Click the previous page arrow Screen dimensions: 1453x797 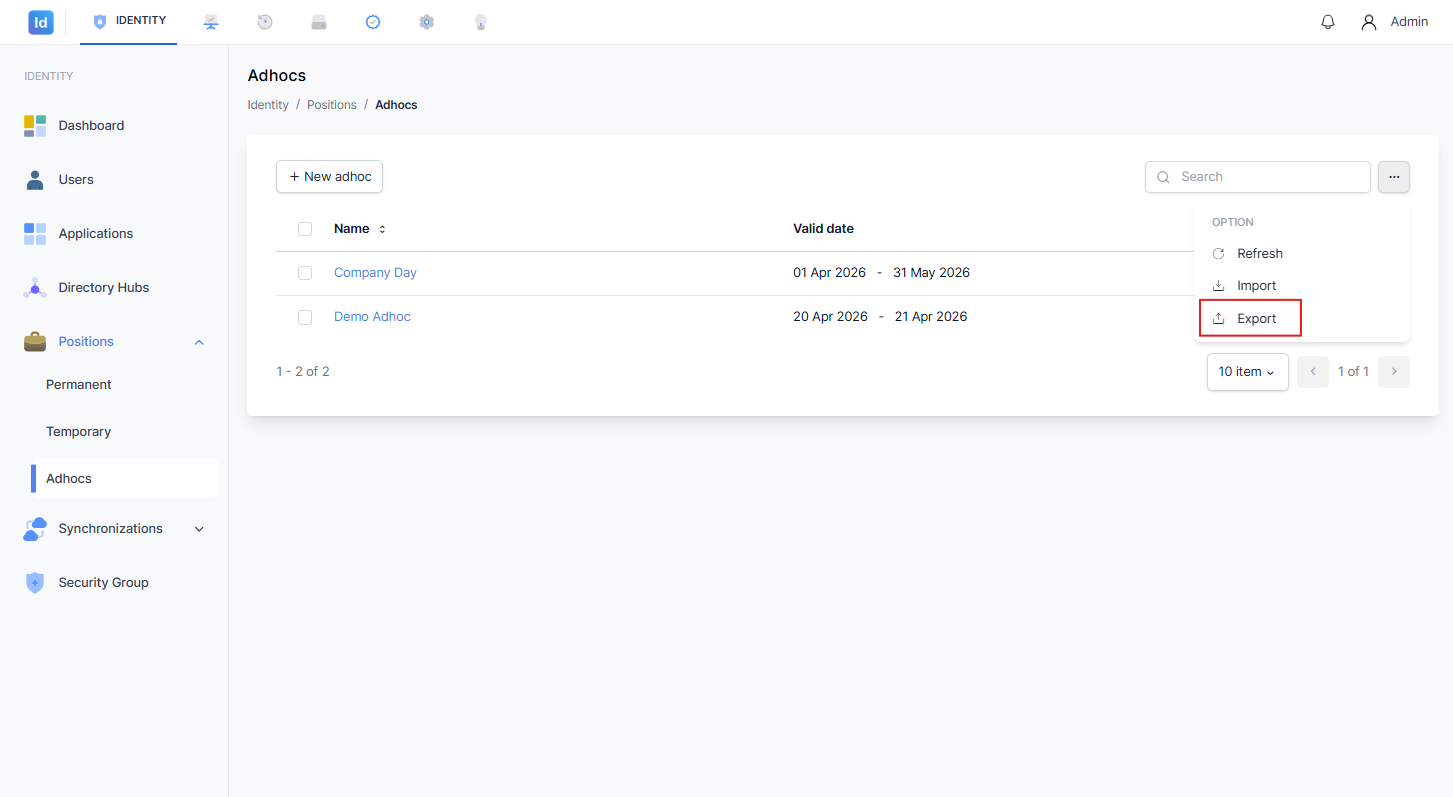pyautogui.click(x=1313, y=372)
